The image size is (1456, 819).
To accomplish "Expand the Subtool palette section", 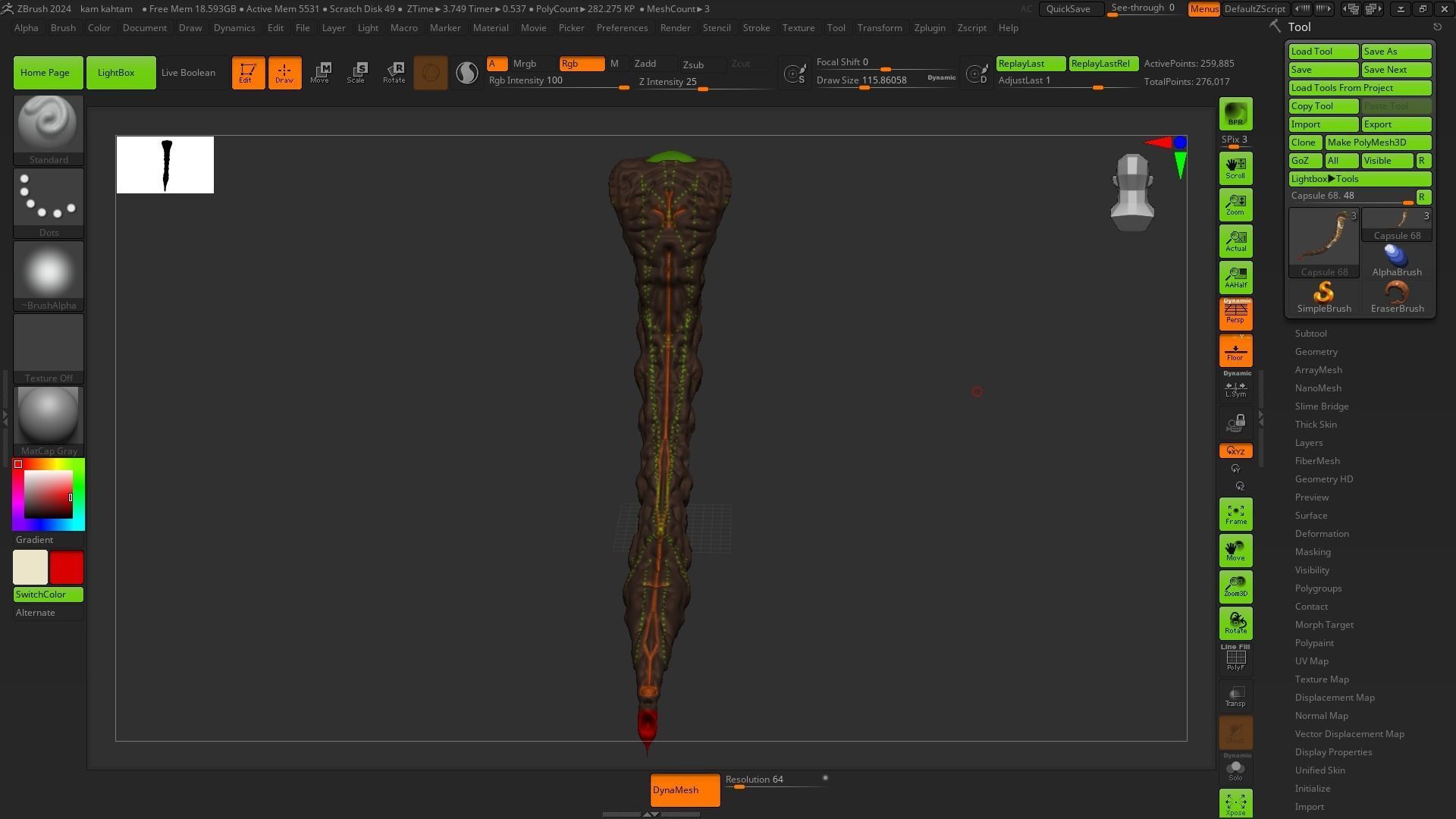I will click(x=1310, y=334).
